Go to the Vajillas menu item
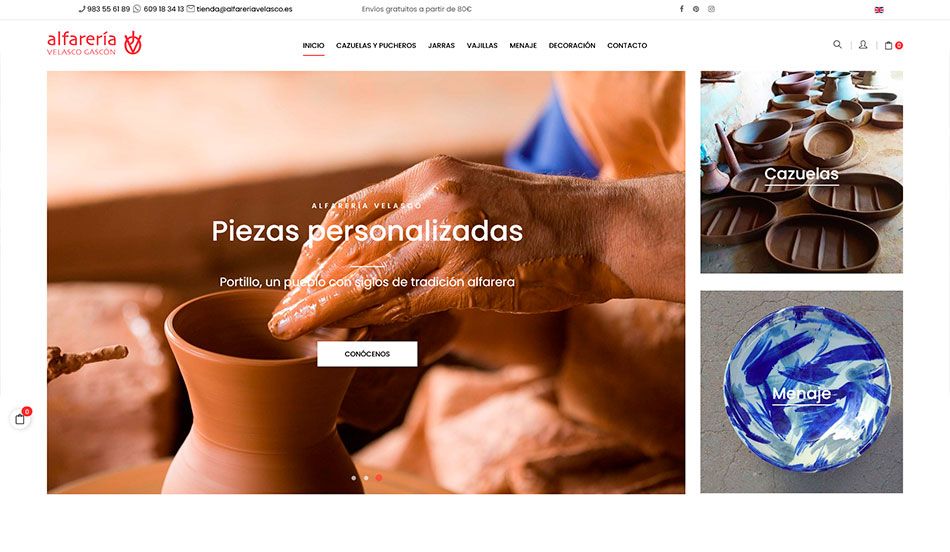The image size is (950, 552). pos(482,45)
